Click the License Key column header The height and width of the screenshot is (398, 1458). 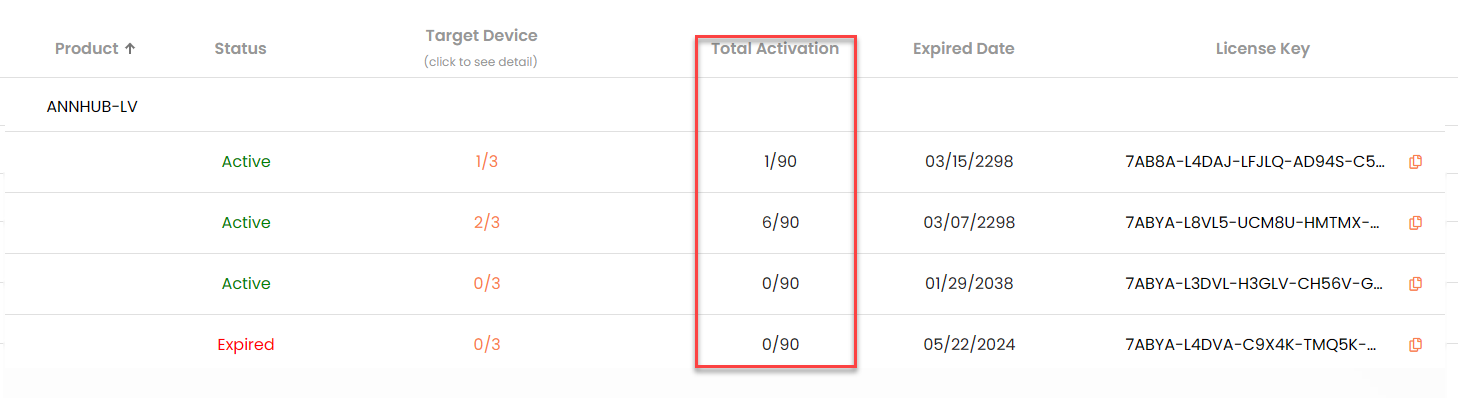coord(1262,48)
